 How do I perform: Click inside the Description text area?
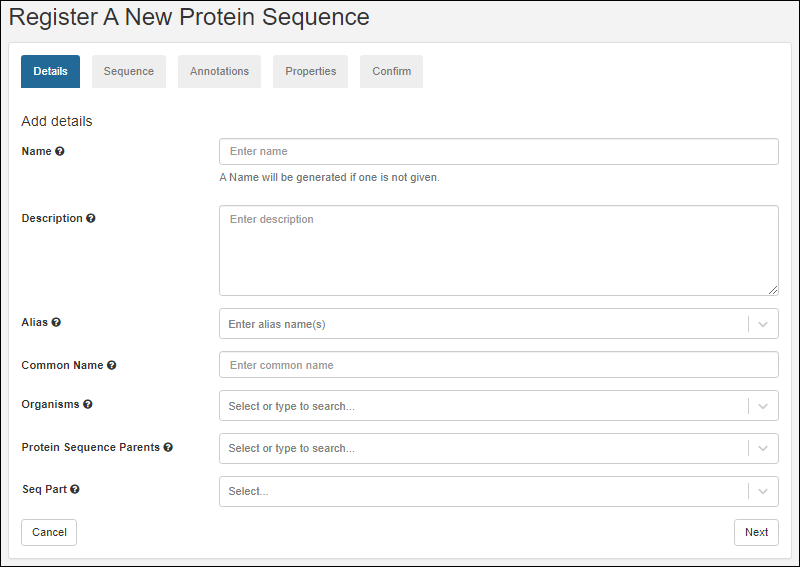pos(498,250)
